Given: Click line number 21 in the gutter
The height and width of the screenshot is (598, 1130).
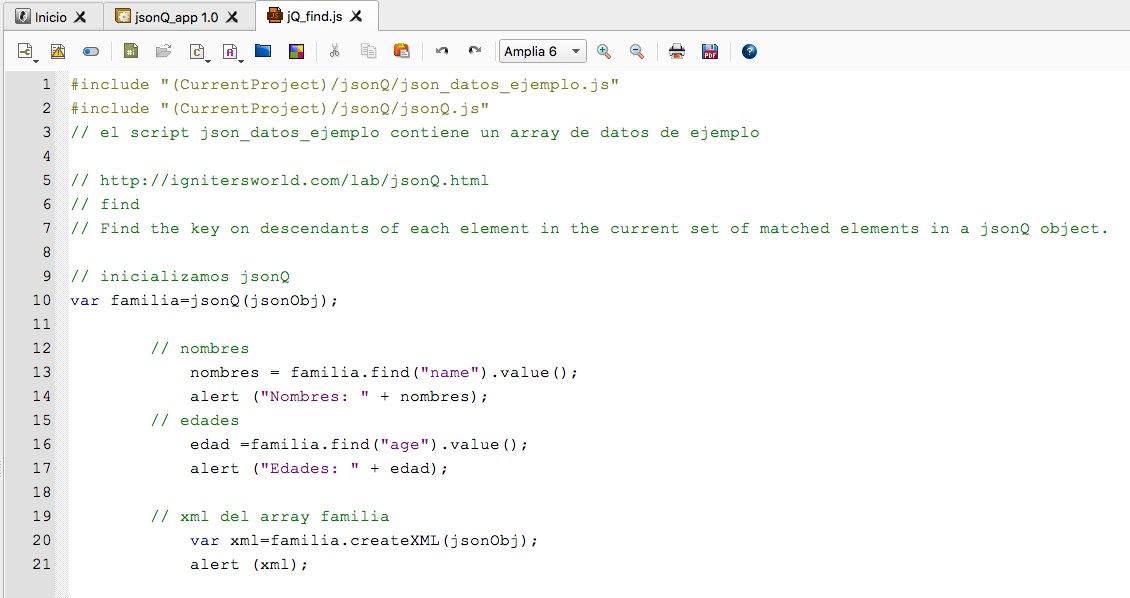Looking at the screenshot, I should pyautogui.click(x=42, y=564).
